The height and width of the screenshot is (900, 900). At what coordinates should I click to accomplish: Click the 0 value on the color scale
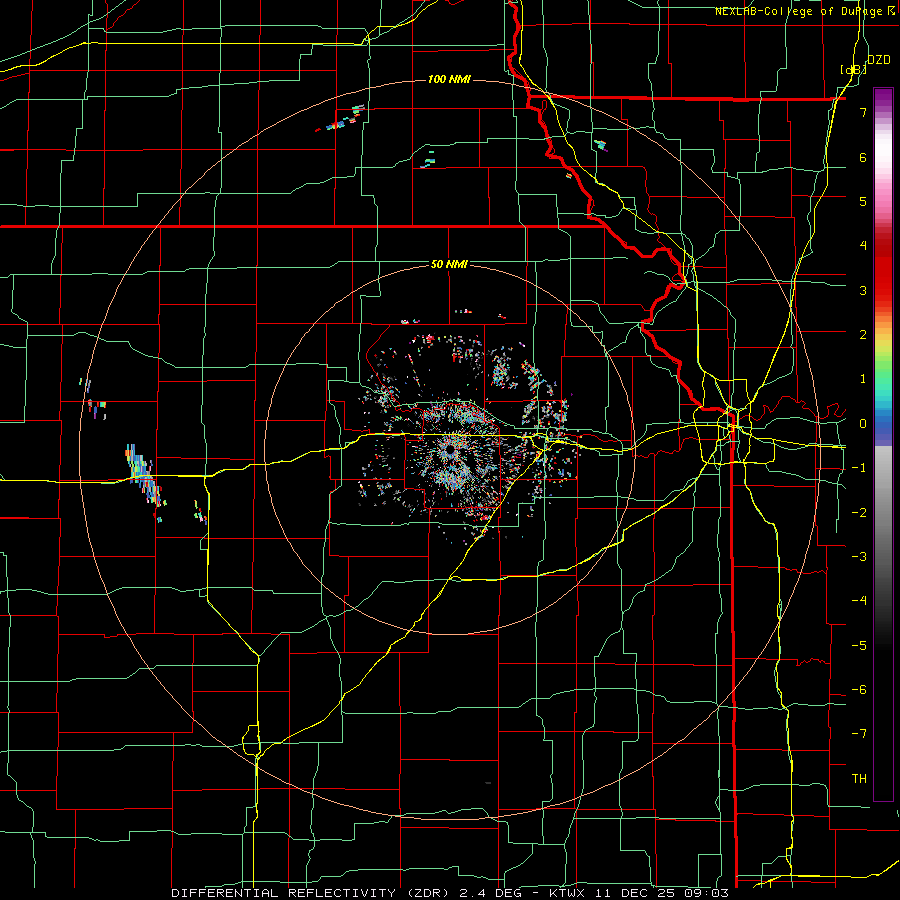click(863, 424)
